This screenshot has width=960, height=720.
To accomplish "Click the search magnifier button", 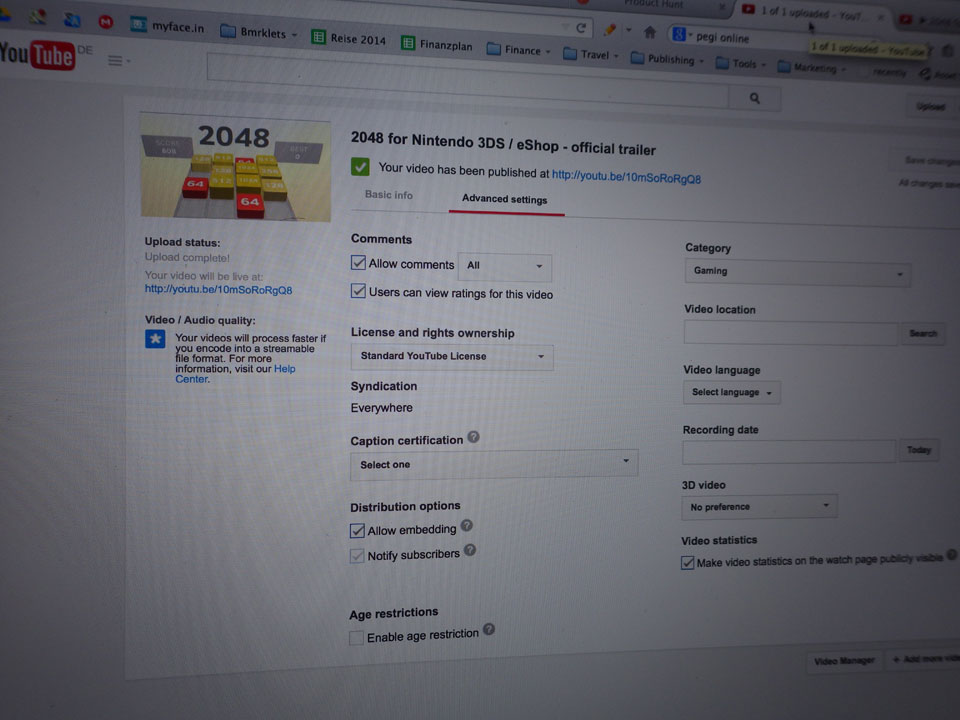I will [754, 98].
